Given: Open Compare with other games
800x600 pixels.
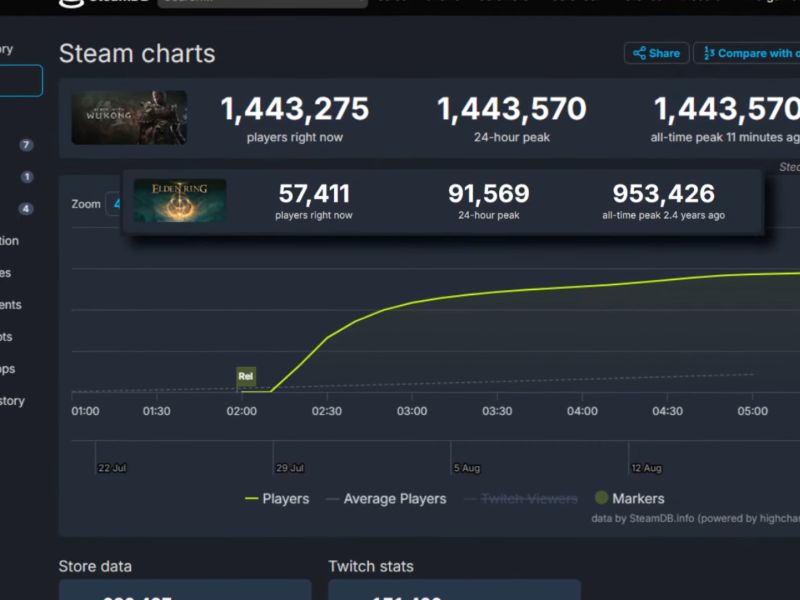Looking at the screenshot, I should click(x=747, y=53).
